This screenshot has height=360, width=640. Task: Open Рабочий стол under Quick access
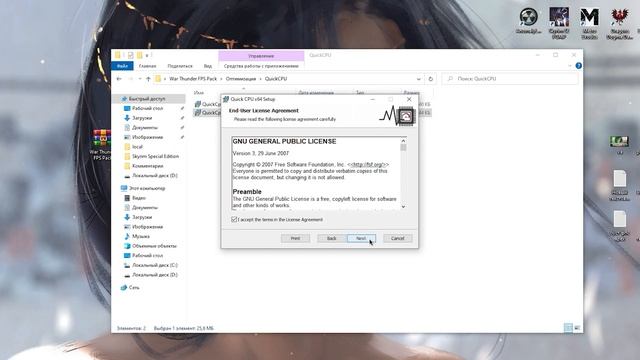[147, 109]
